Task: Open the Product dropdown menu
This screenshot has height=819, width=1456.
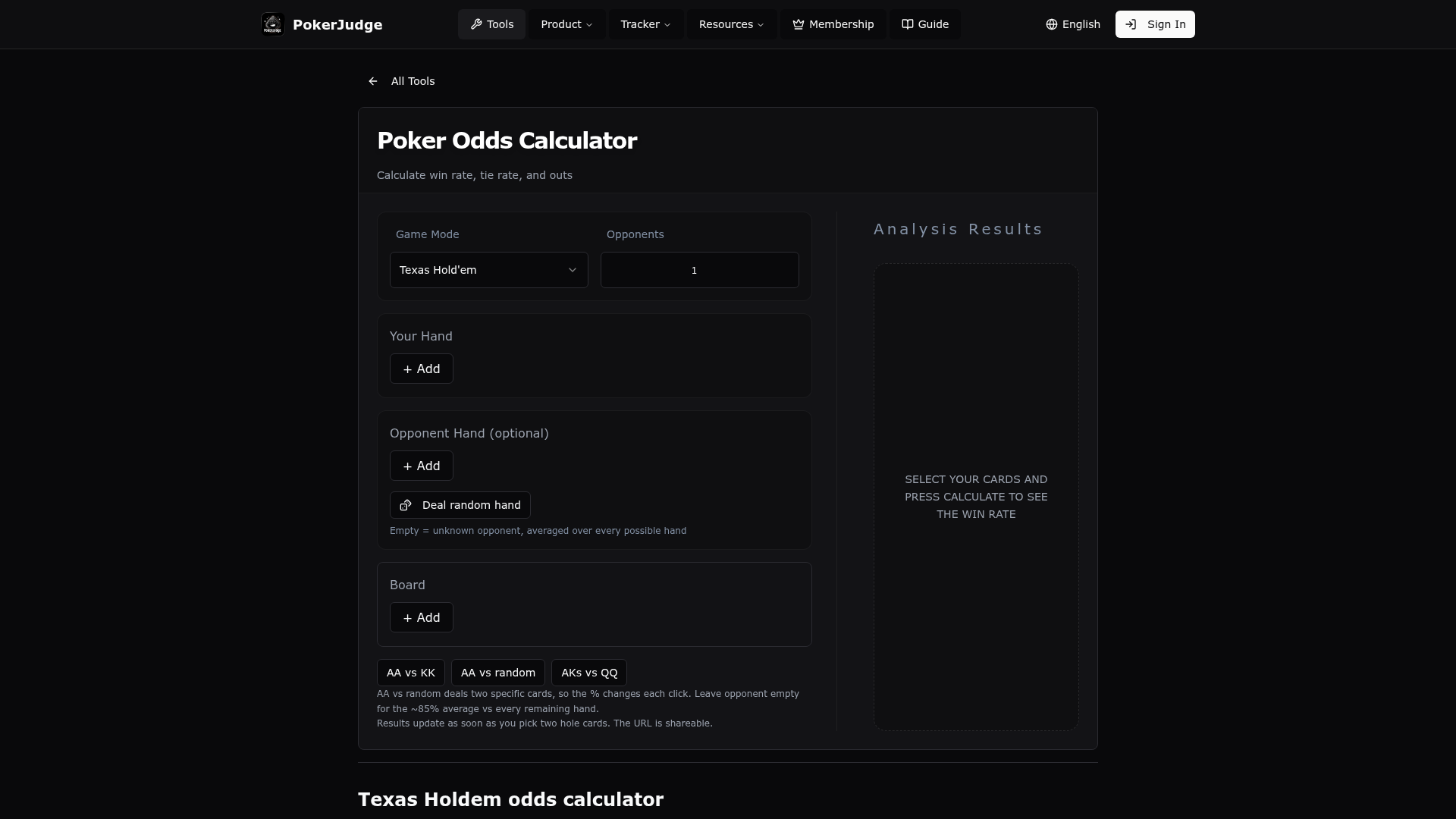Action: tap(567, 24)
